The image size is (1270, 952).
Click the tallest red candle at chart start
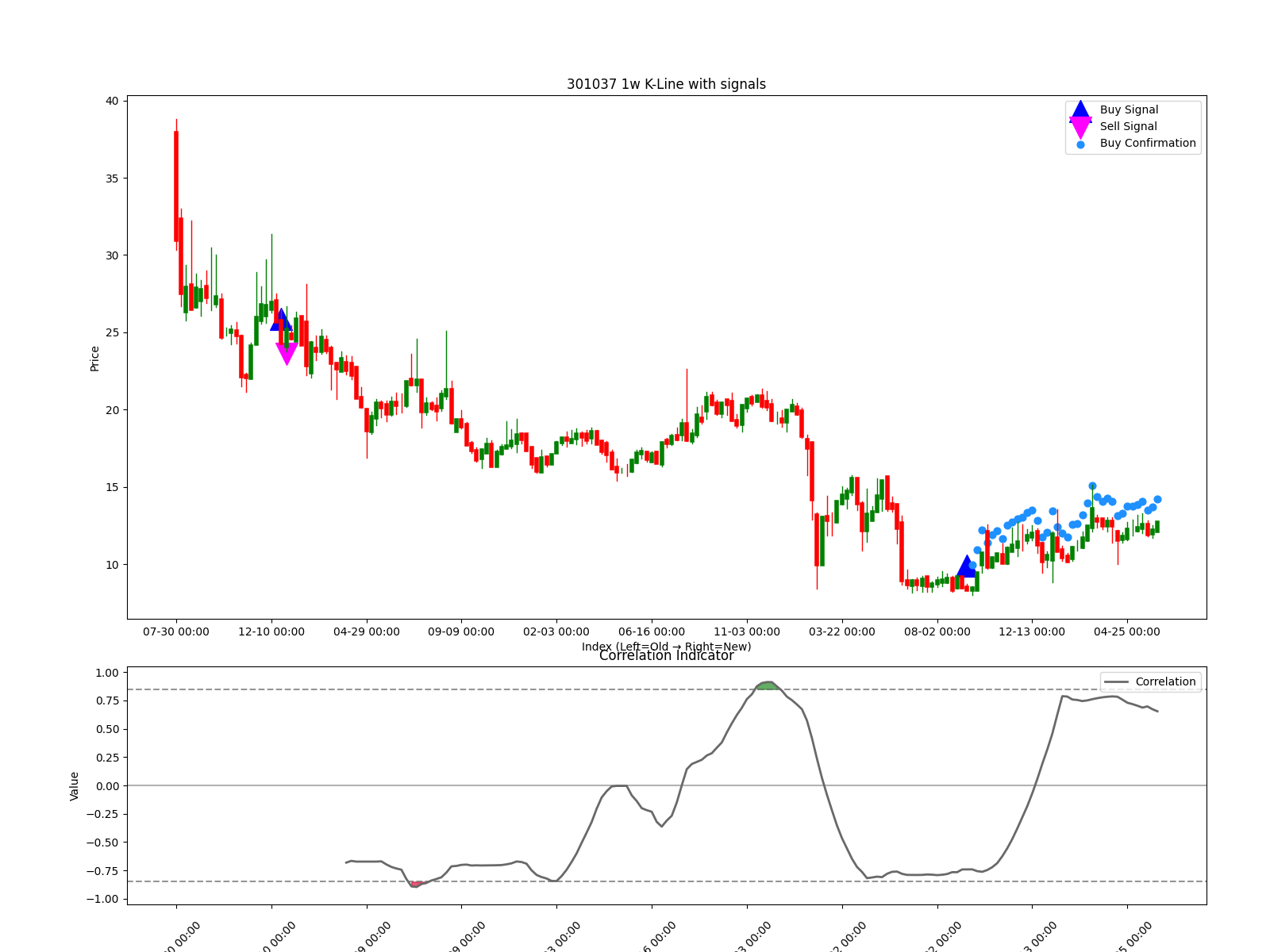click(176, 186)
